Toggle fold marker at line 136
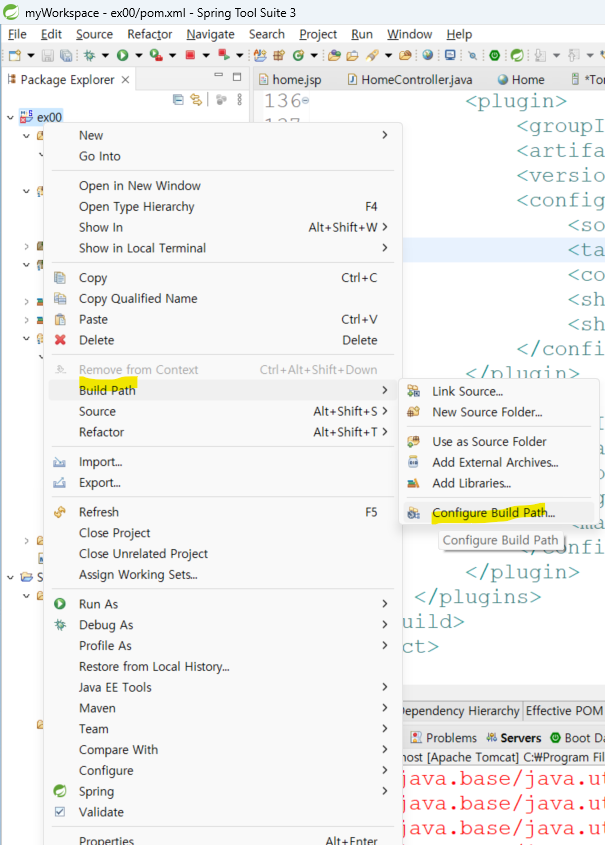 point(305,101)
